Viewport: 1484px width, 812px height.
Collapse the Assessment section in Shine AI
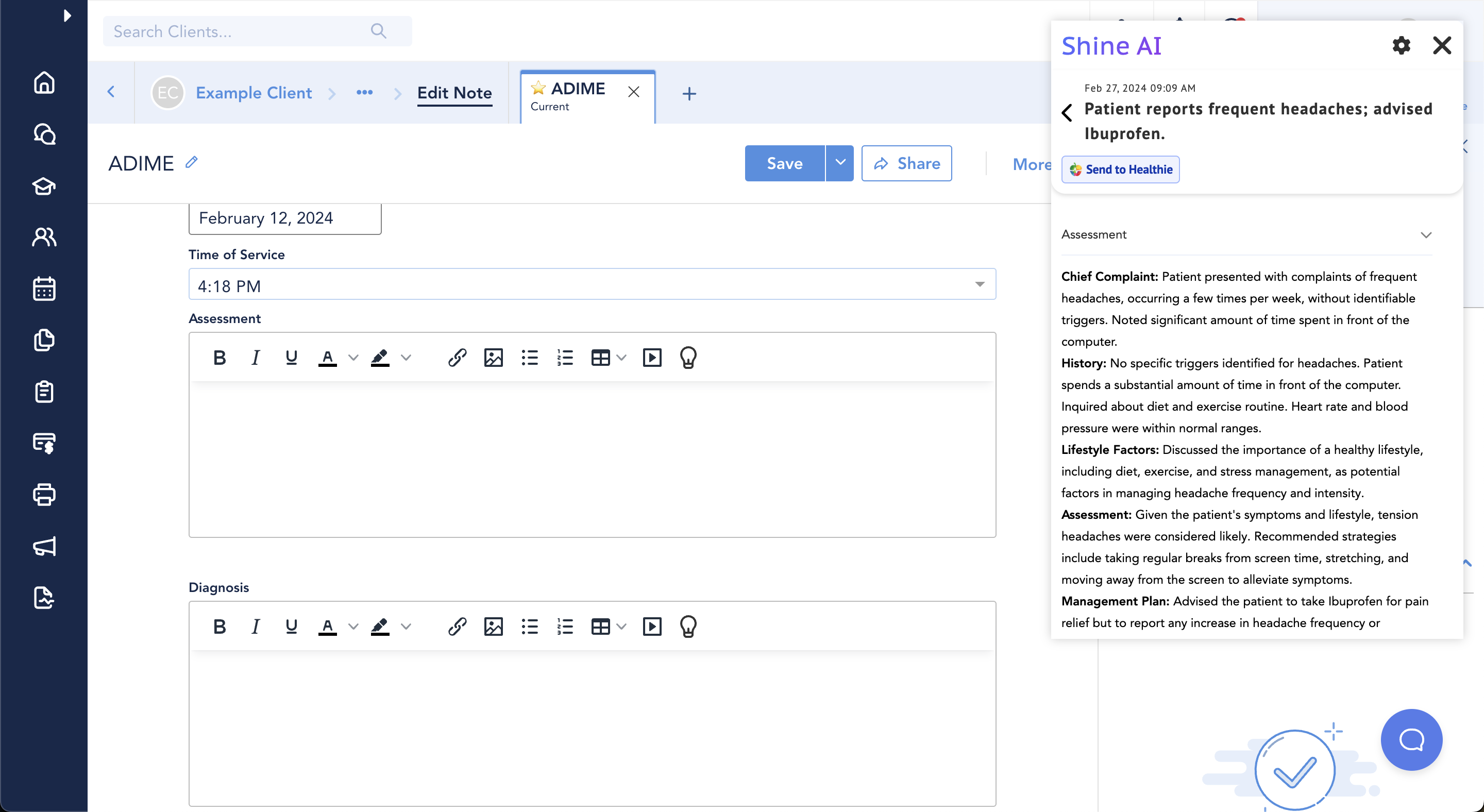pos(1425,235)
